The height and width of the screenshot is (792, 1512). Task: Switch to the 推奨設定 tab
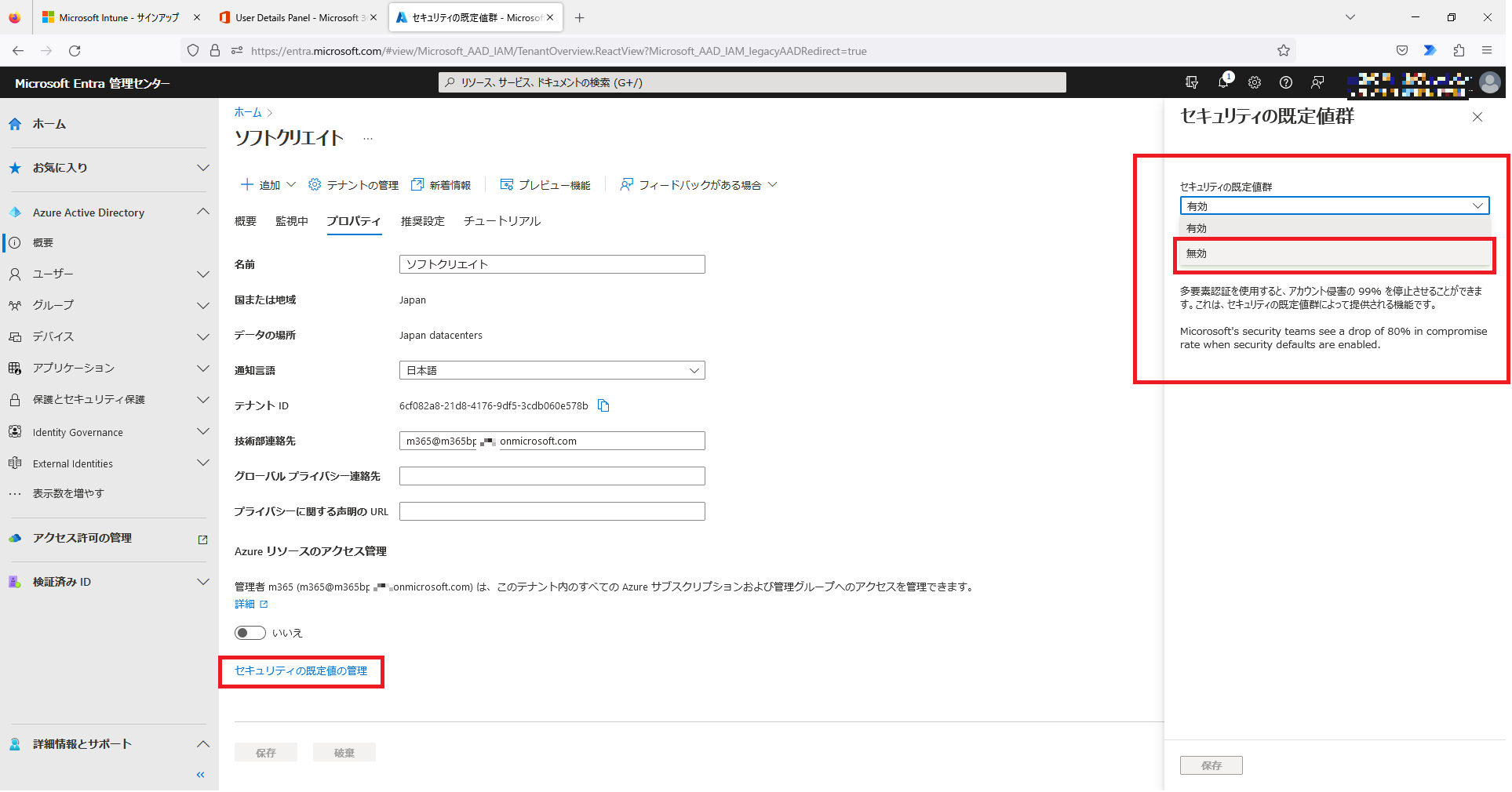click(x=423, y=221)
